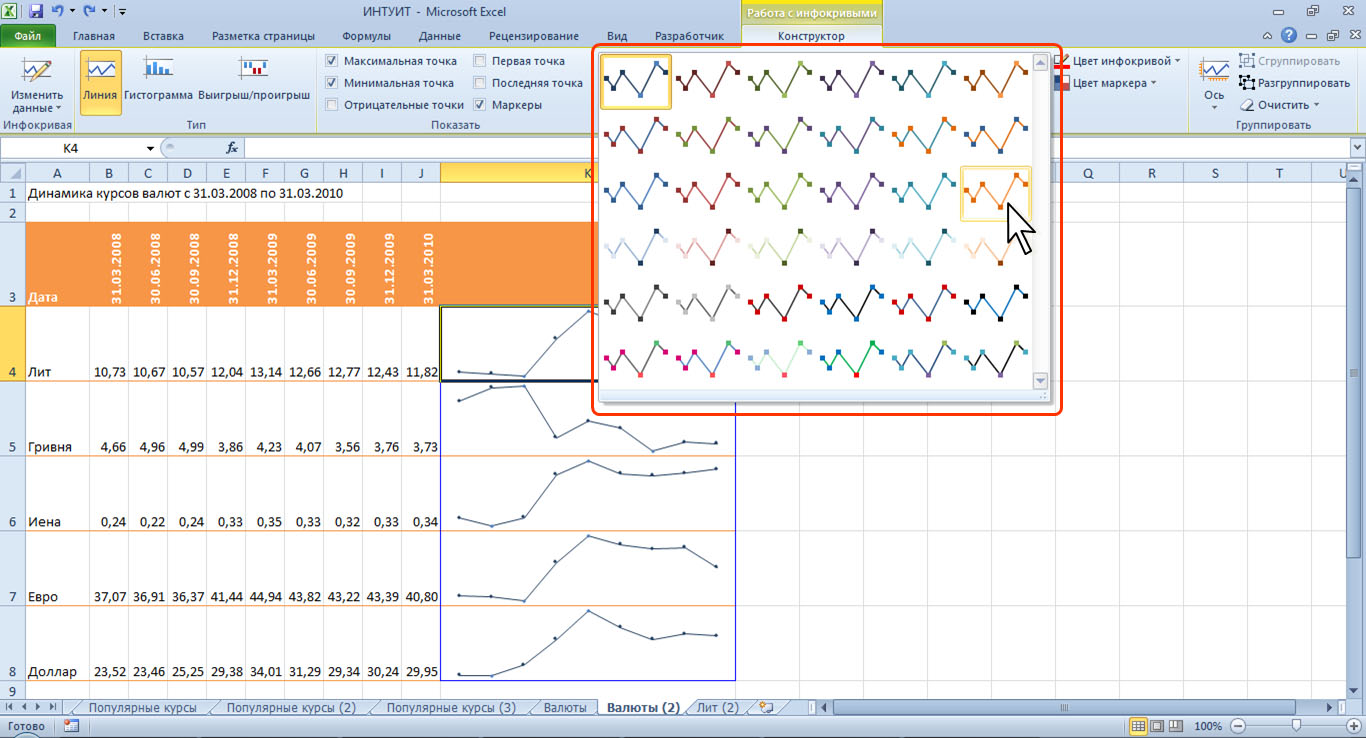
Task: Switch to the Лит (2) sheet tab
Action: [x=717, y=707]
